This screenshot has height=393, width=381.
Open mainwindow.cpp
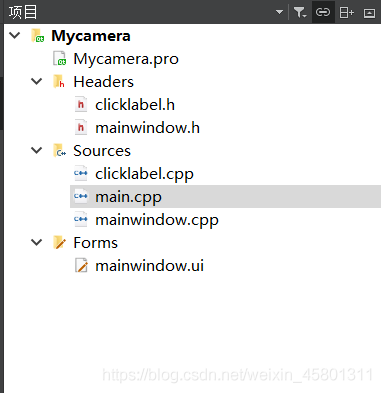coord(157,220)
